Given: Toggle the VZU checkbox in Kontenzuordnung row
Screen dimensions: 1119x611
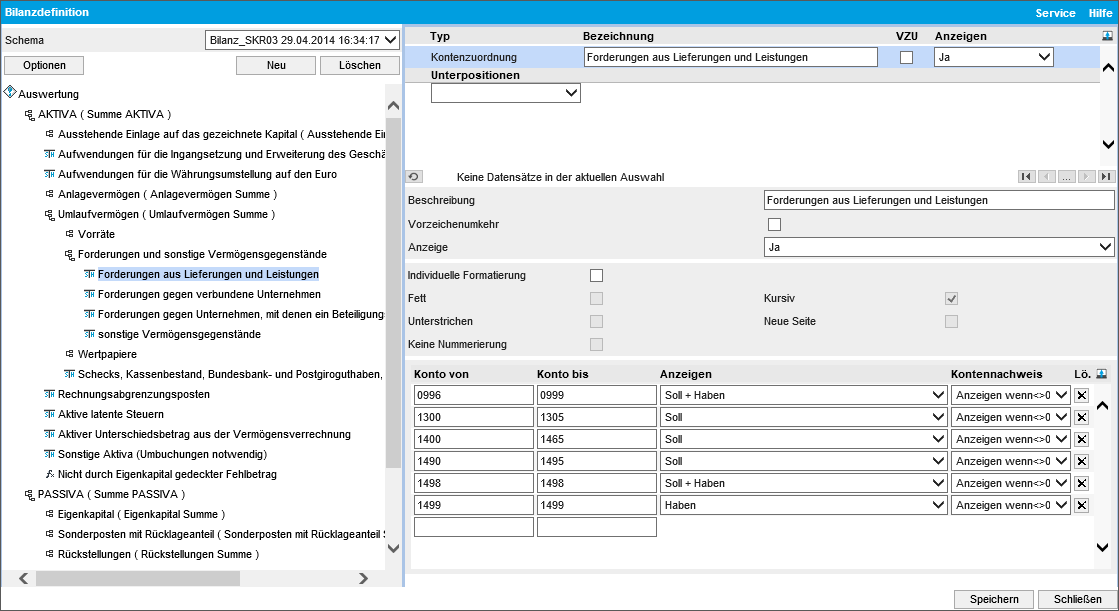Looking at the screenshot, I should 906,58.
